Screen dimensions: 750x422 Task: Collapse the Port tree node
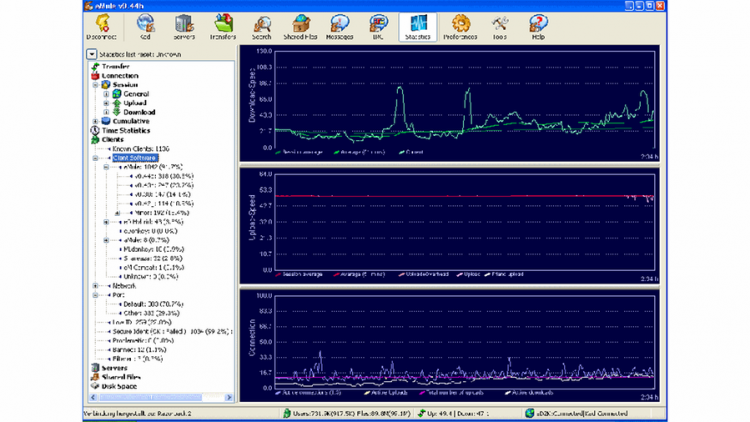[95, 295]
